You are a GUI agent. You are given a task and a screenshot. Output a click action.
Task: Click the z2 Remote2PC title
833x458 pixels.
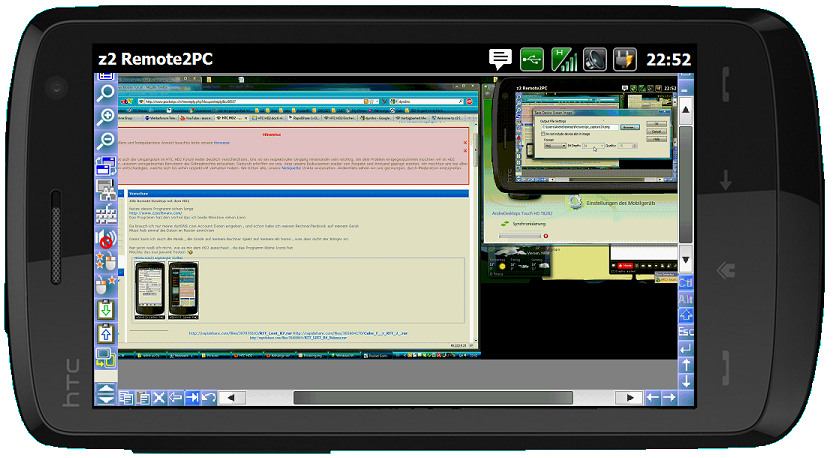tap(155, 59)
